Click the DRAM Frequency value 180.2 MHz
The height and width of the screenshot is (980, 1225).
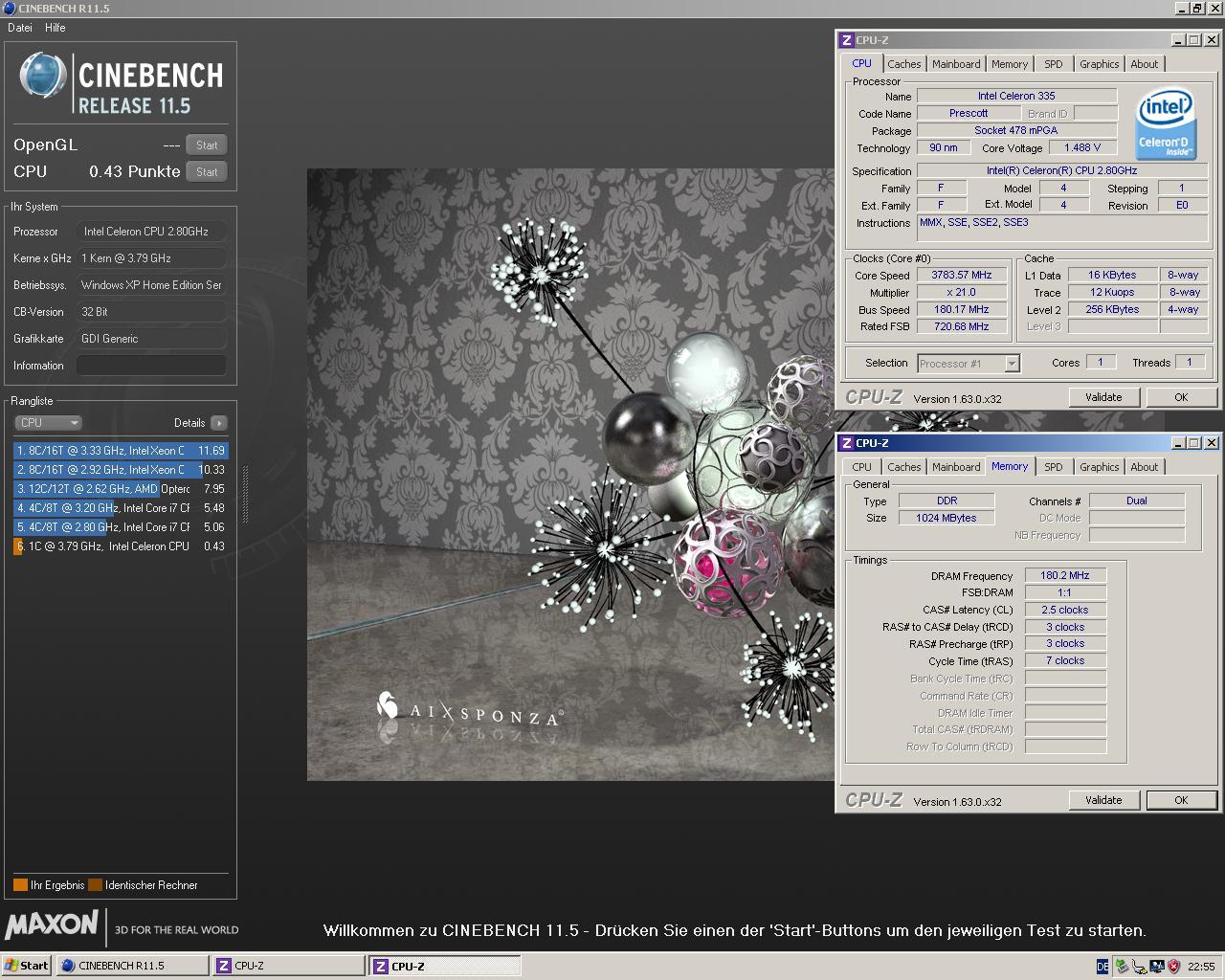[x=1065, y=576]
